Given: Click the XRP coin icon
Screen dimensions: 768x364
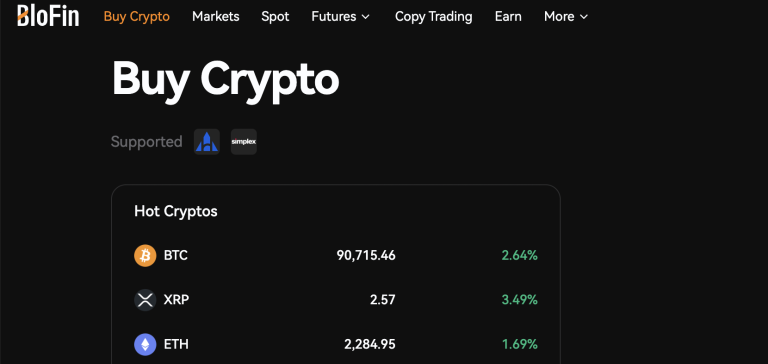Looking at the screenshot, I should [x=145, y=300].
